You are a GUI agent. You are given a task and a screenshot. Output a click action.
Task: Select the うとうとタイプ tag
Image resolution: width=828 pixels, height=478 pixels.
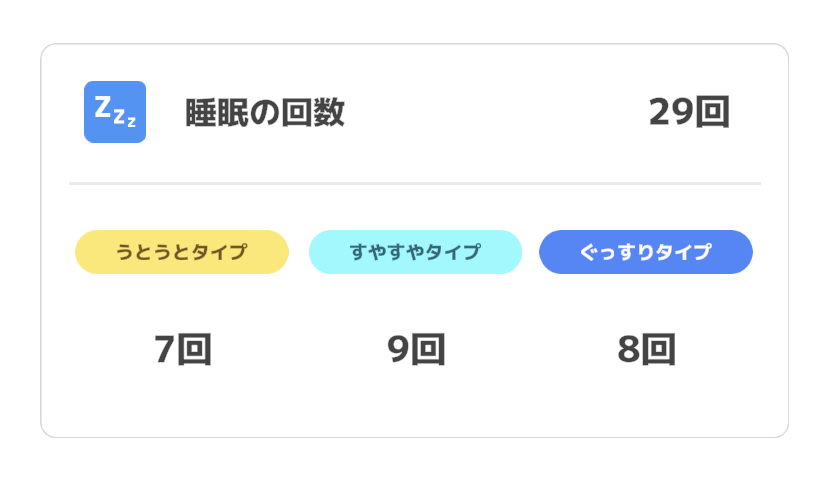pyautogui.click(x=182, y=252)
